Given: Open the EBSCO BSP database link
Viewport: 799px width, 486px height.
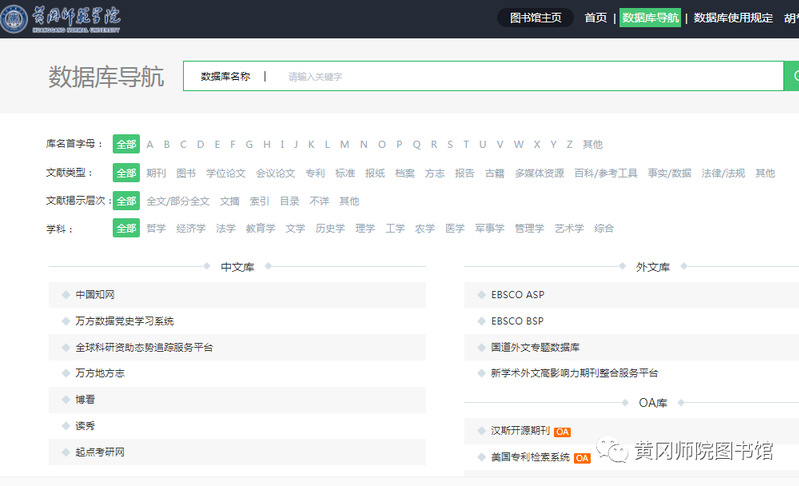Looking at the screenshot, I should coord(517,321).
